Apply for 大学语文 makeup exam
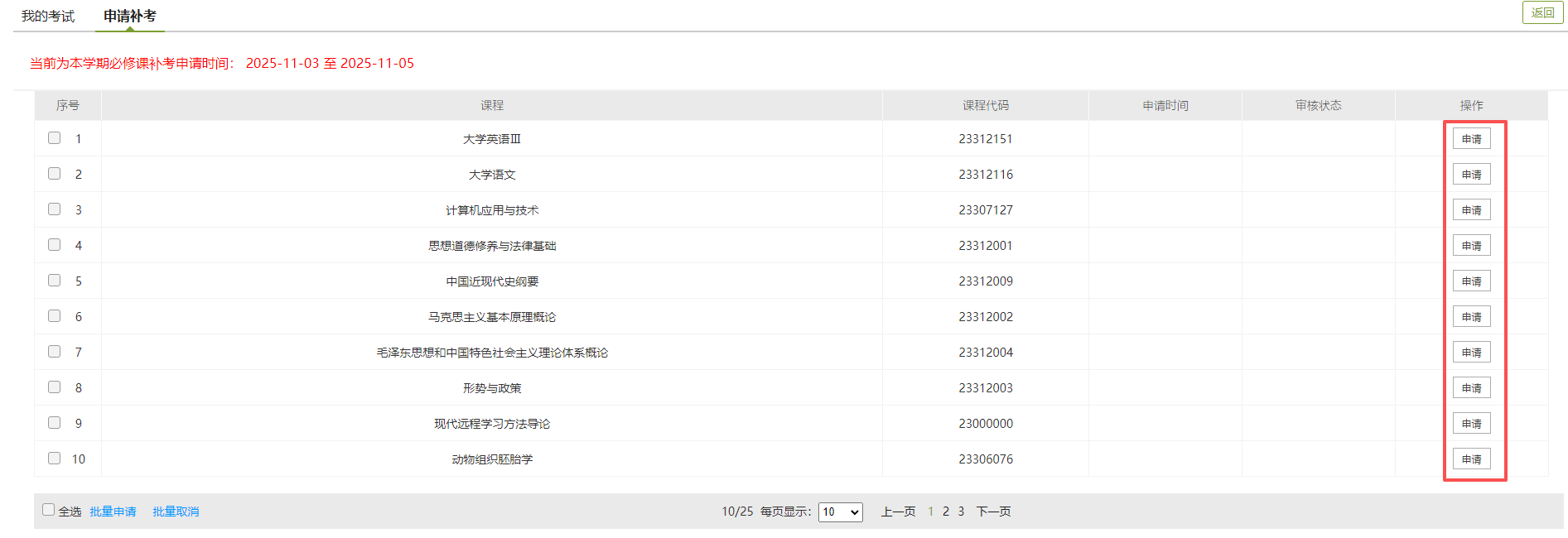 (1471, 175)
